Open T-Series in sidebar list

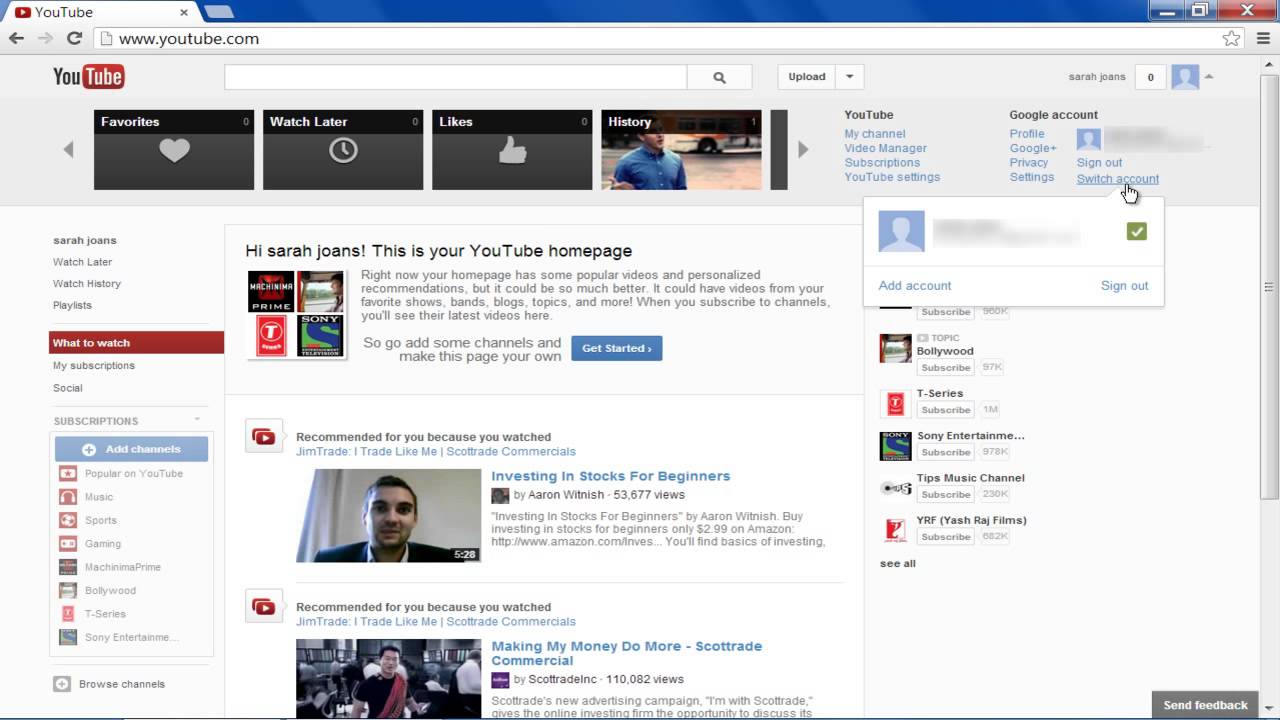pyautogui.click(x=105, y=614)
